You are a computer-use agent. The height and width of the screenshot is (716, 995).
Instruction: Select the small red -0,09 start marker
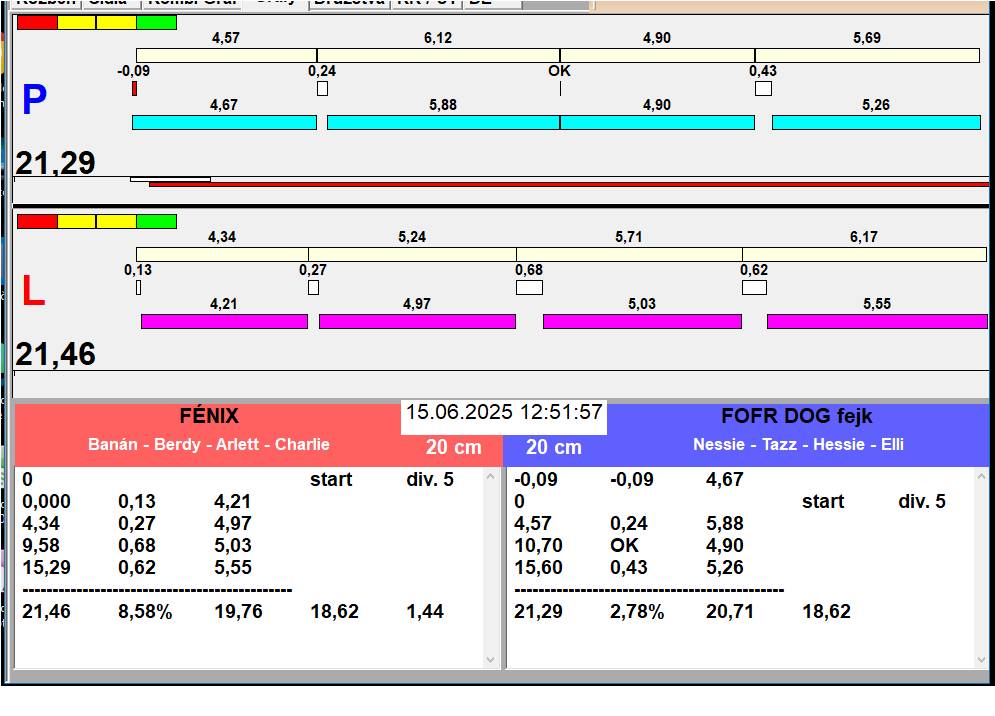click(134, 89)
